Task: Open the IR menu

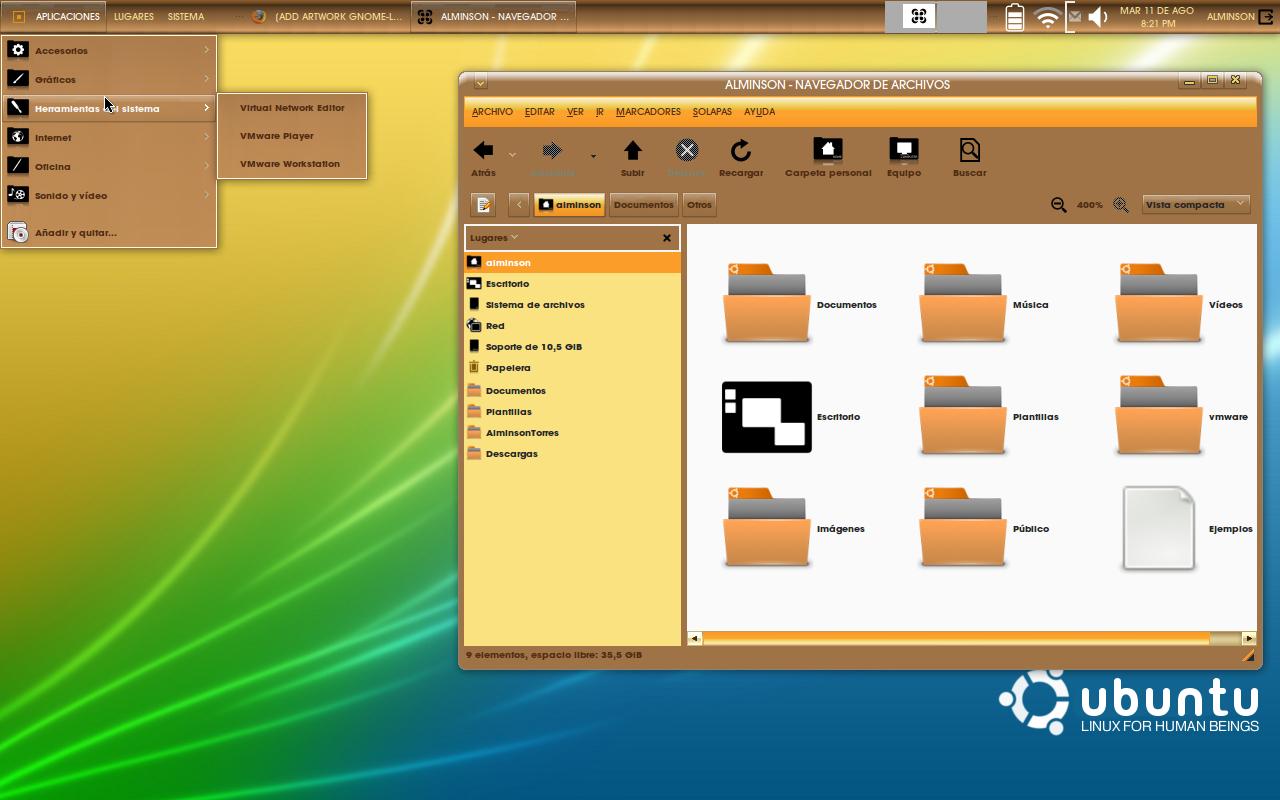Action: pos(600,112)
